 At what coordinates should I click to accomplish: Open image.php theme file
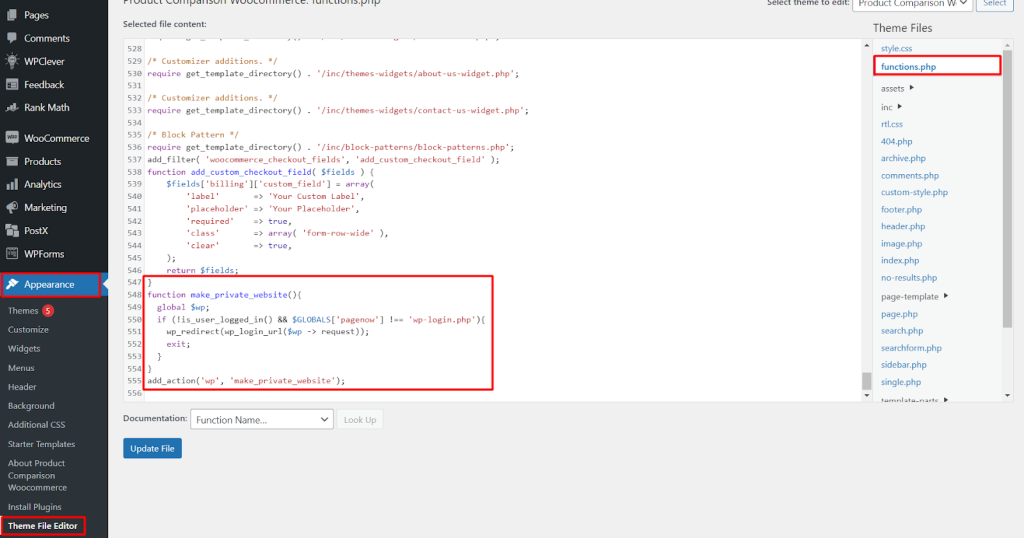901,243
